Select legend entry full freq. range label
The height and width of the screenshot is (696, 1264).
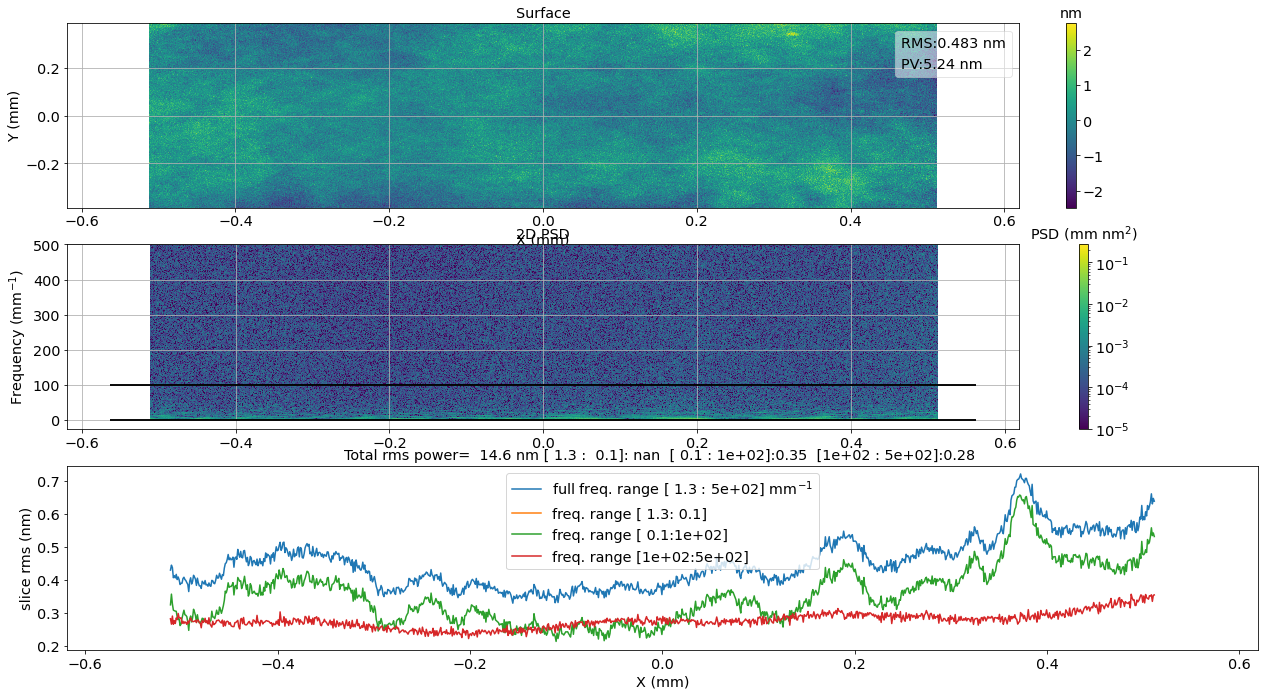click(x=679, y=488)
